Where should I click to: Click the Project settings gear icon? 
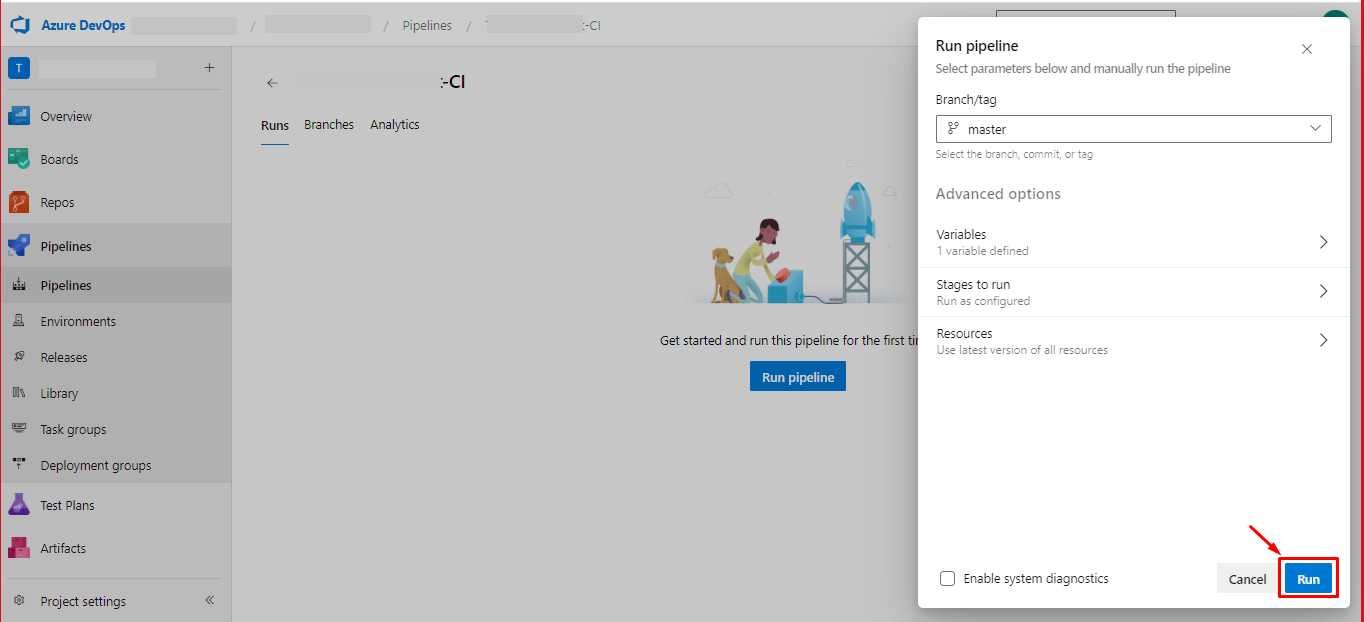coord(19,601)
